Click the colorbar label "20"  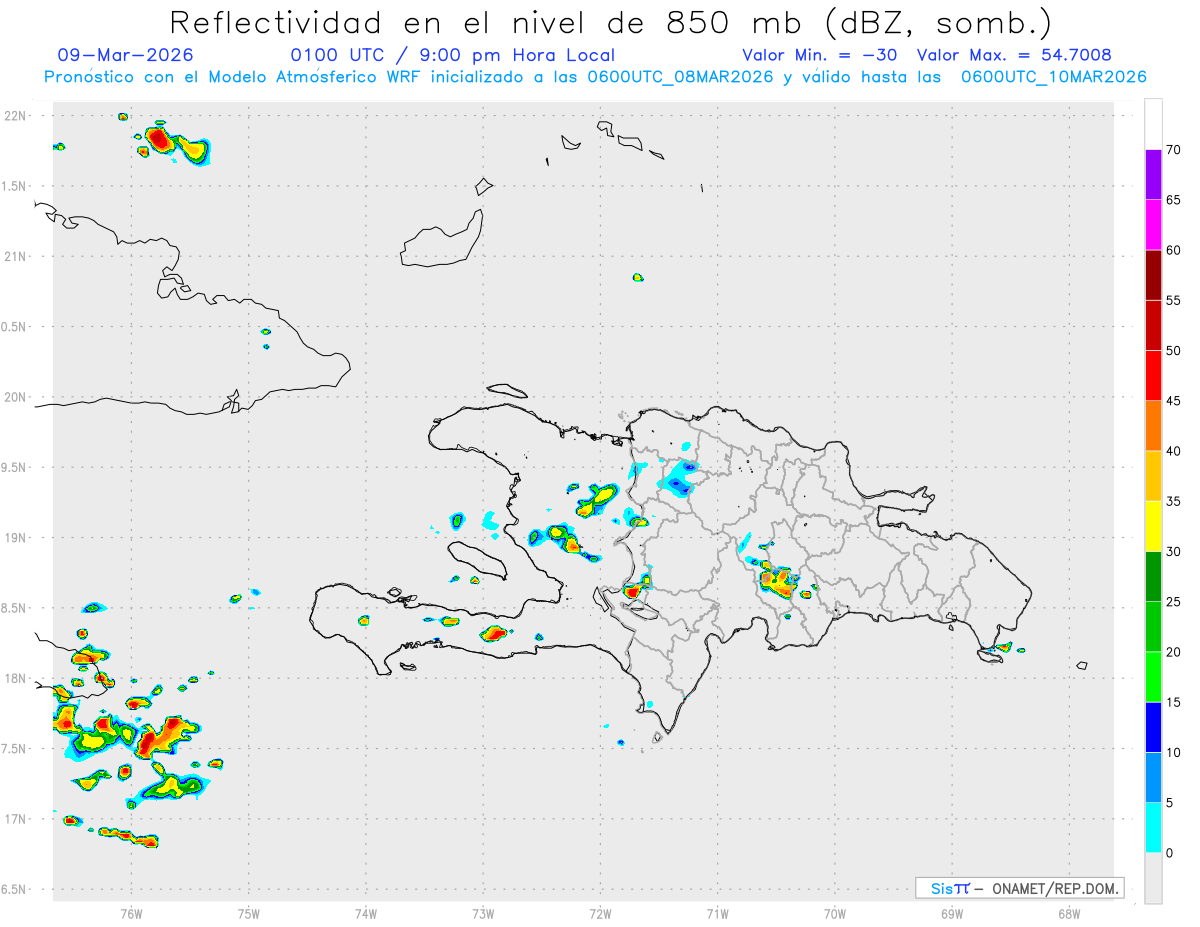click(x=1174, y=652)
